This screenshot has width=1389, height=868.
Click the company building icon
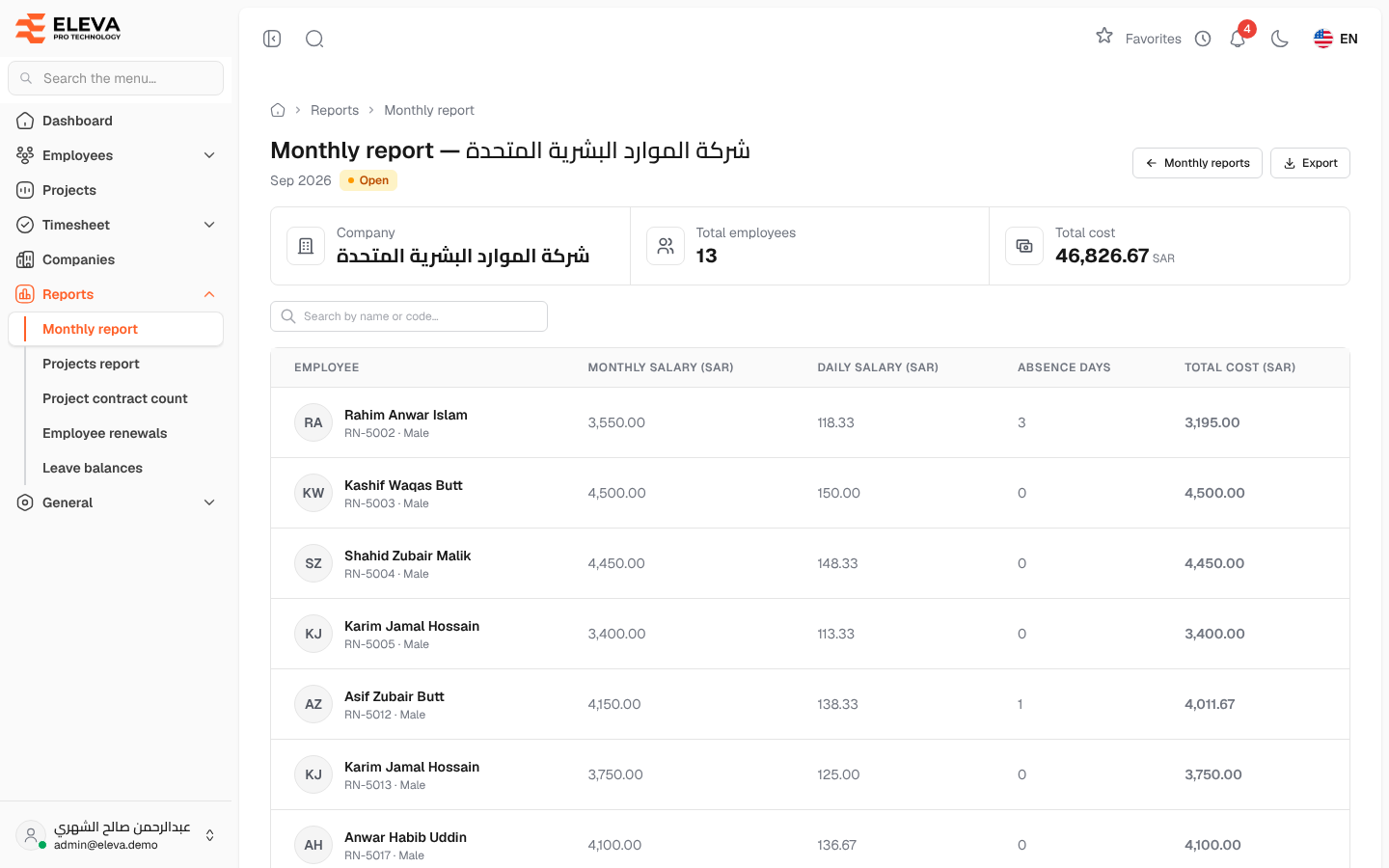click(306, 246)
